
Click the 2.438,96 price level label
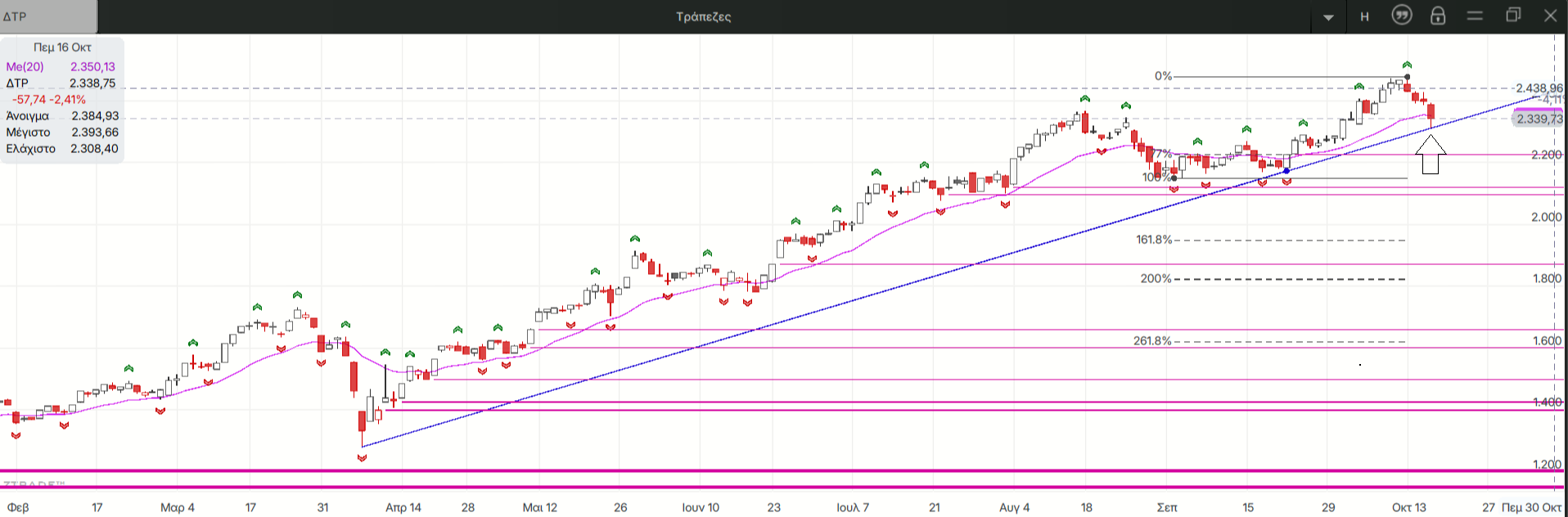(1539, 88)
